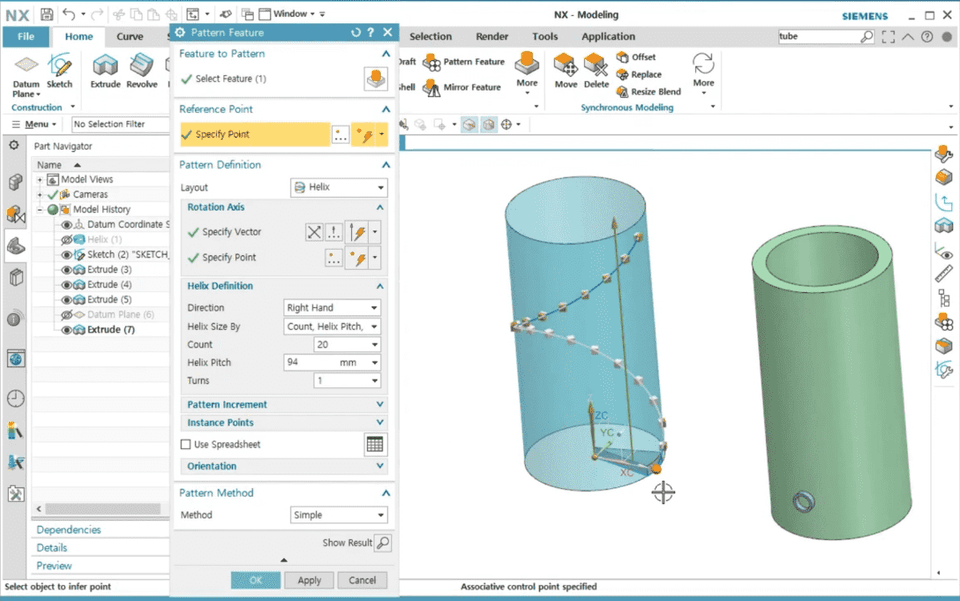This screenshot has width=960, height=601.
Task: Hide Extrude (5) via eye icon
Action: pos(66,300)
